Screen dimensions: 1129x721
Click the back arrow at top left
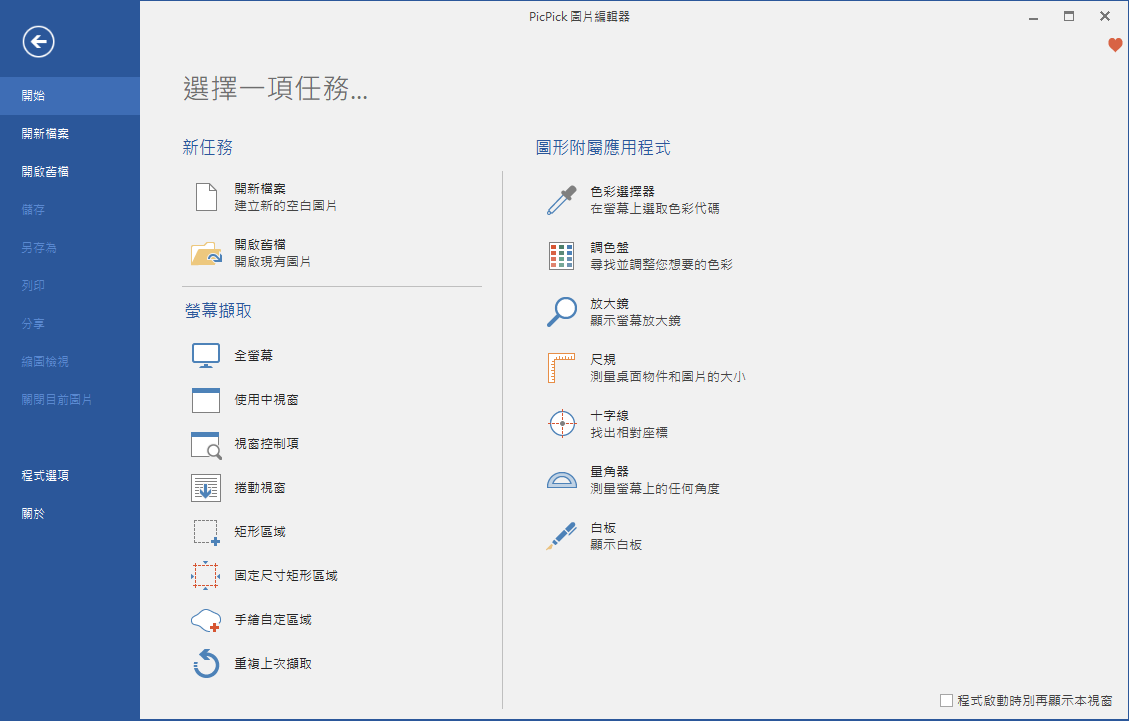point(38,42)
